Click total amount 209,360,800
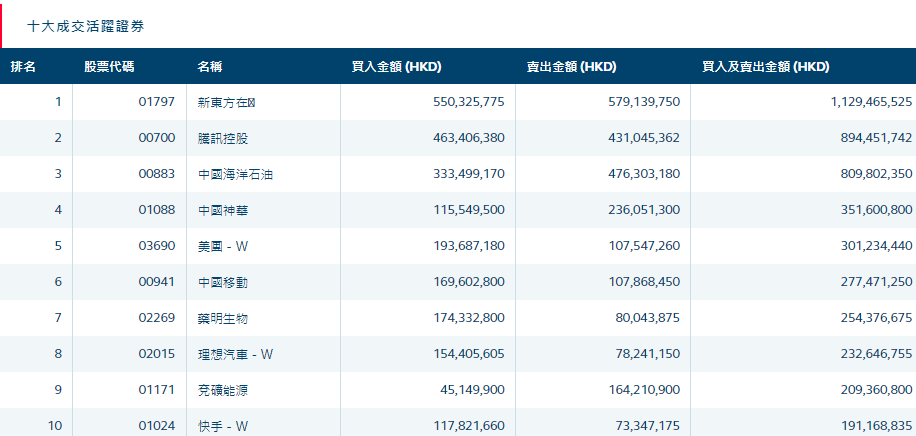 coord(876,390)
